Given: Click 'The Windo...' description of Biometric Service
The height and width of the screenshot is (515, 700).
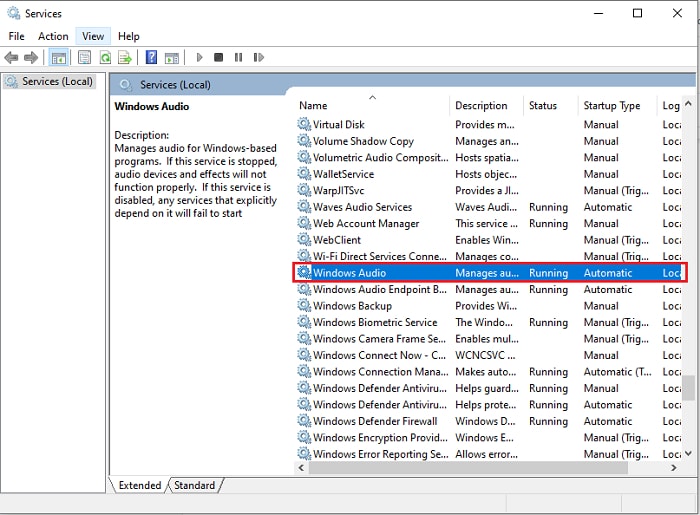Looking at the screenshot, I should (483, 322).
